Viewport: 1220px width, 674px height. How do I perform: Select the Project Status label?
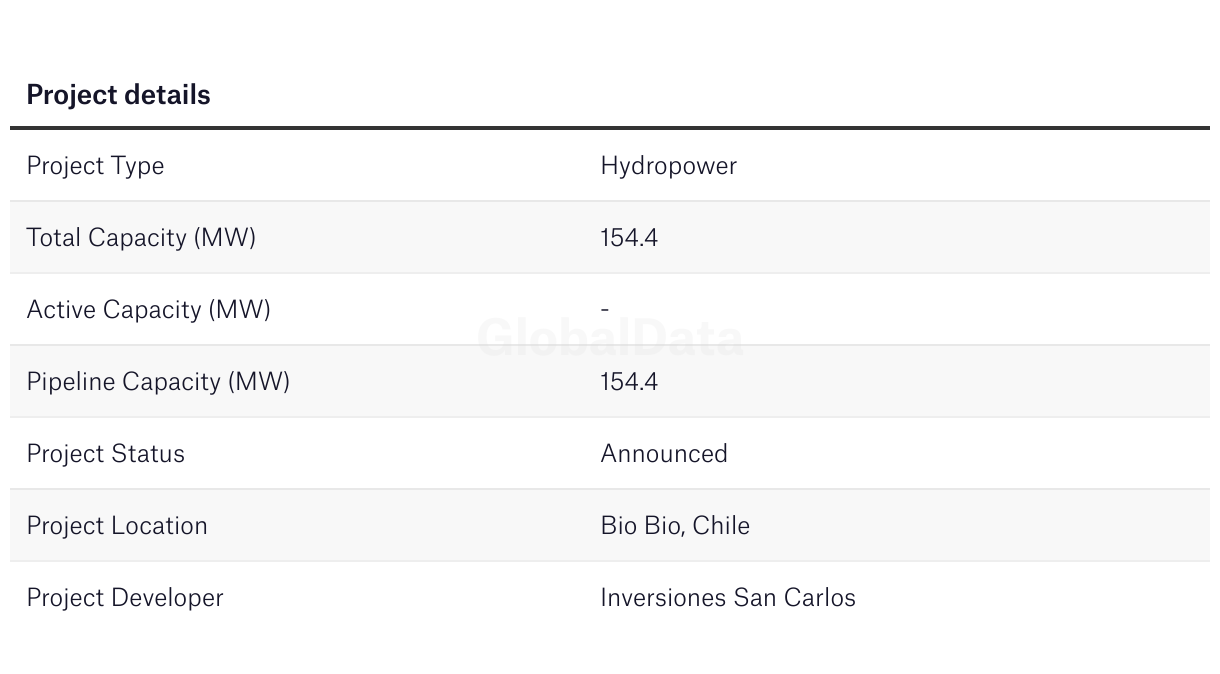(106, 454)
